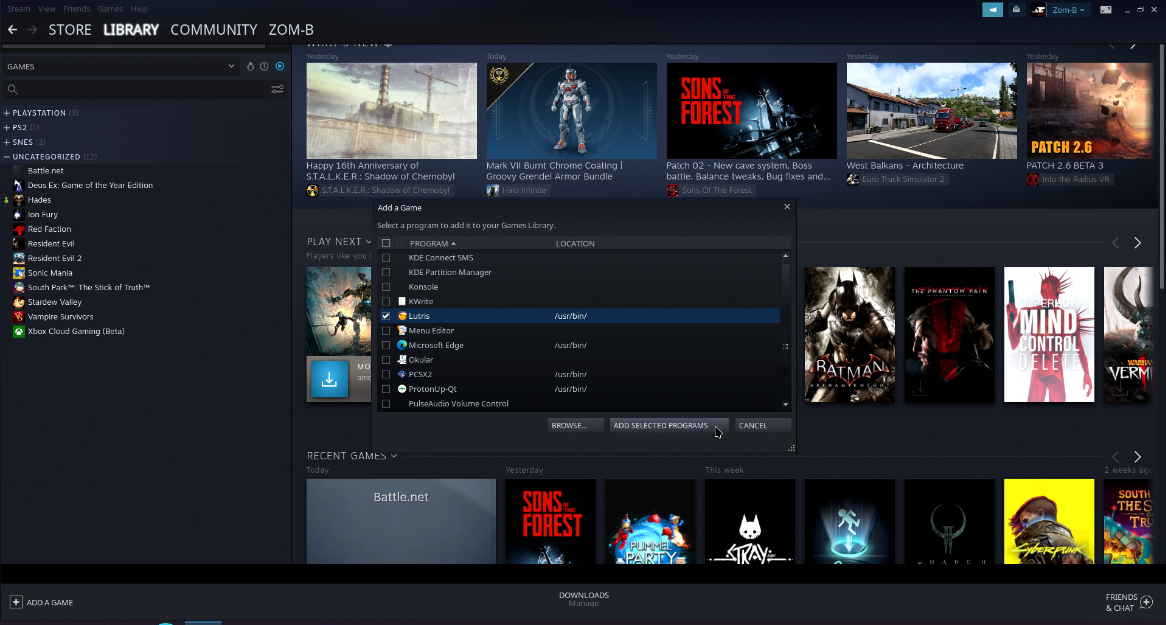Screen dimensions: 1166x625
Task: Open Sons Of The Forest news thumbnail
Action: (x=751, y=110)
